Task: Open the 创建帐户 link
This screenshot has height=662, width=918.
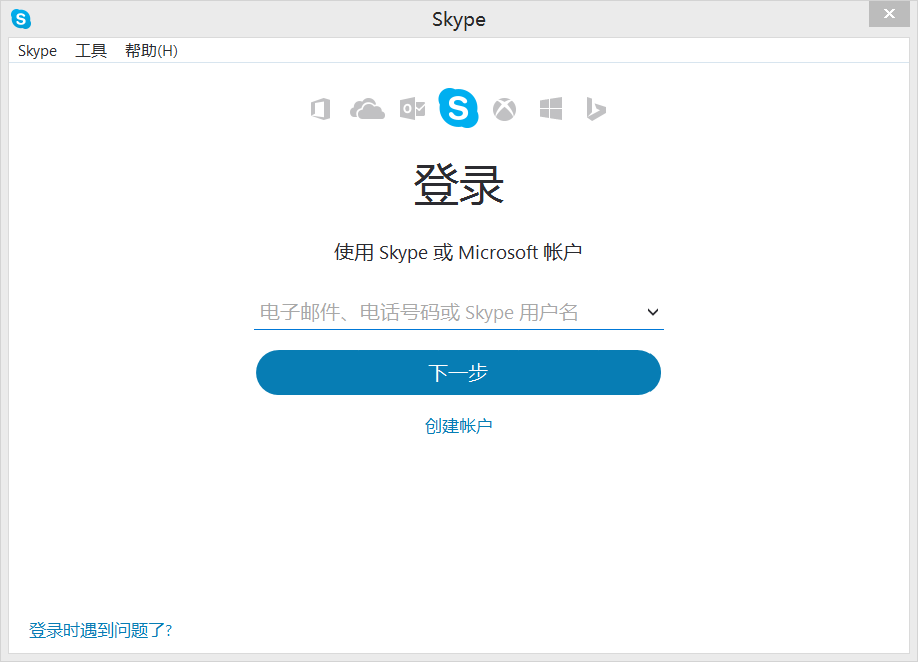Action: [x=458, y=426]
